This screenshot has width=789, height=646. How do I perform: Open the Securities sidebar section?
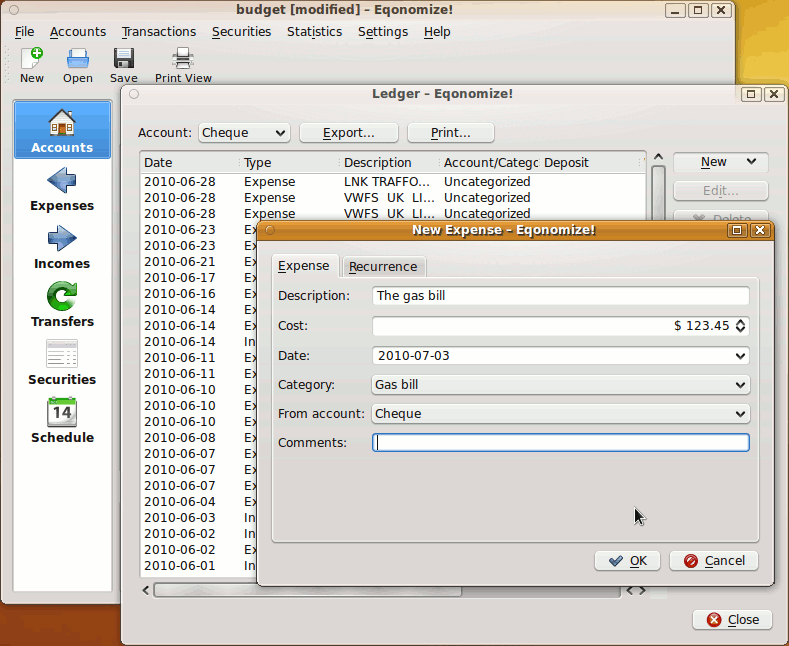pyautogui.click(x=62, y=363)
